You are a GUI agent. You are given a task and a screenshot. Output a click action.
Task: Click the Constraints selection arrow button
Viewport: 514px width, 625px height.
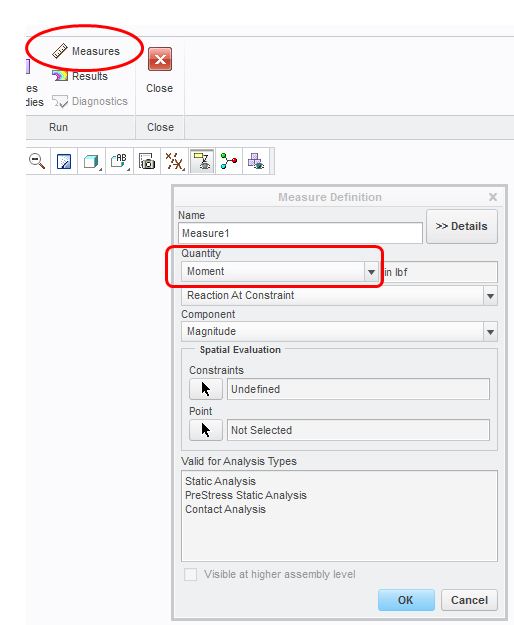(206, 389)
